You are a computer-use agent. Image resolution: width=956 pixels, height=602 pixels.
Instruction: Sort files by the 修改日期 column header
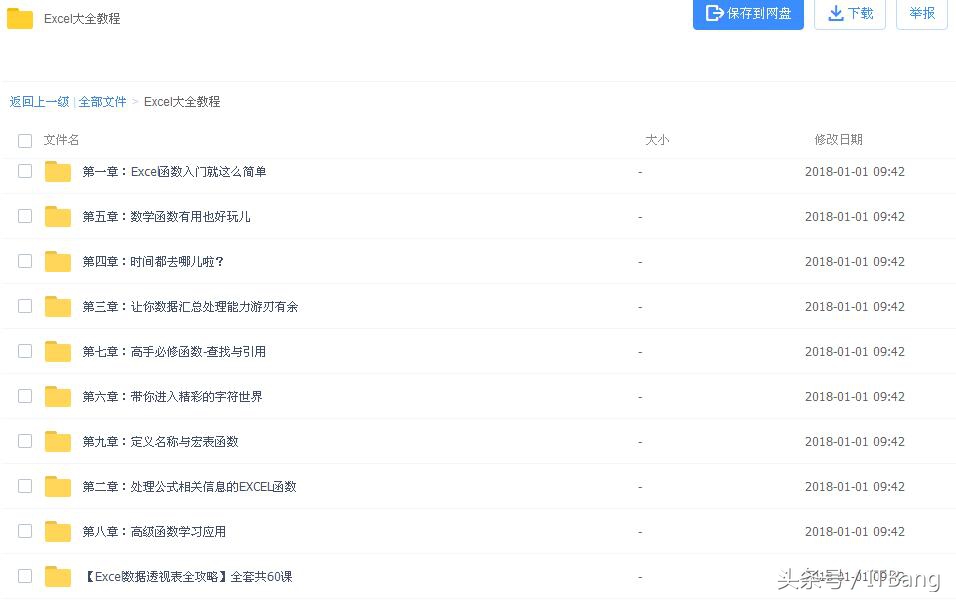[x=838, y=140]
